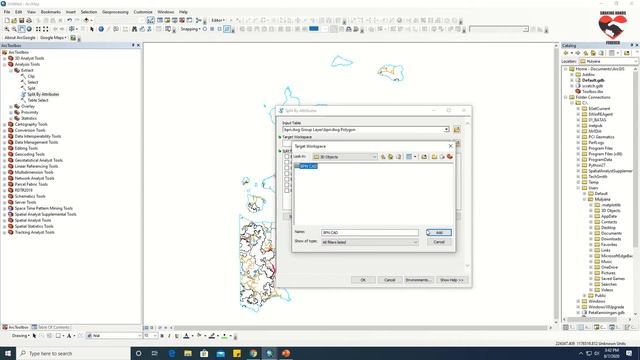Click the Find binoculars icon
640x360 pixels.
(x=134, y=29)
